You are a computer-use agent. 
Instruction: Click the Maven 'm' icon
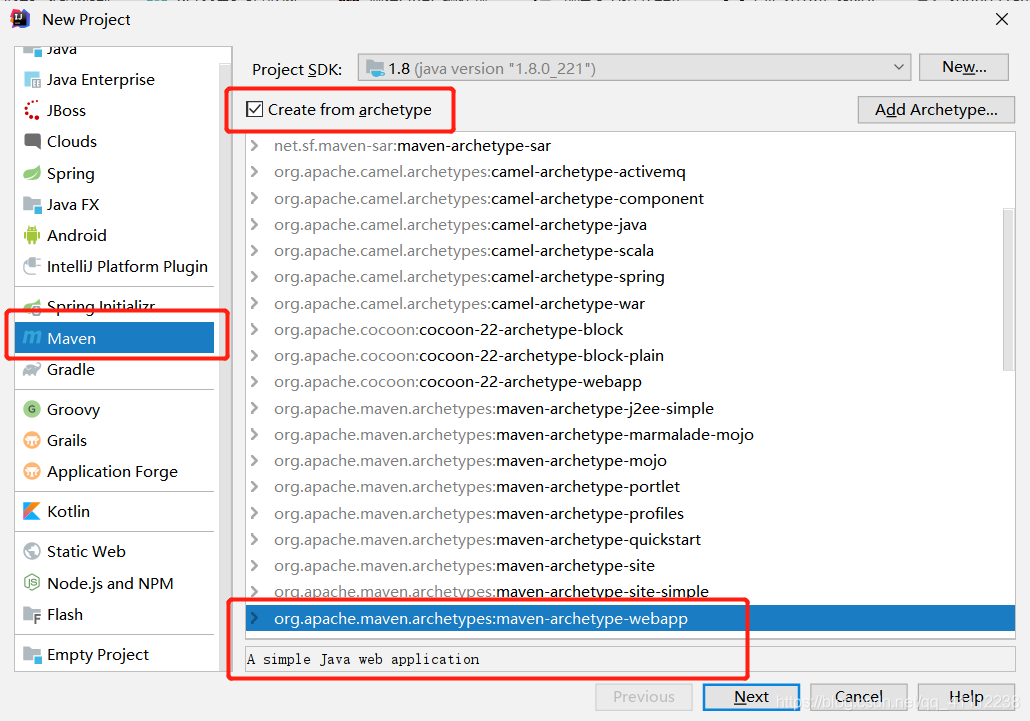[x=32, y=338]
